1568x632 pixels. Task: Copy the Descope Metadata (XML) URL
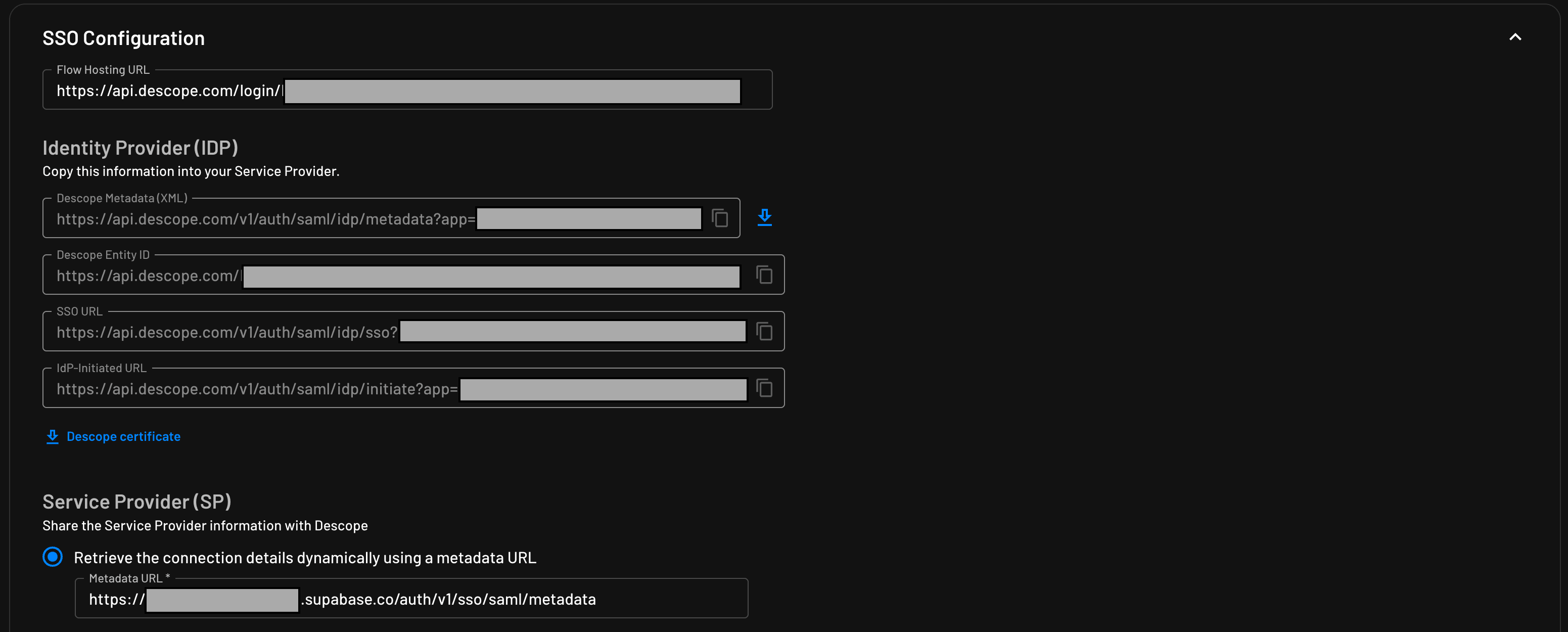tap(720, 218)
